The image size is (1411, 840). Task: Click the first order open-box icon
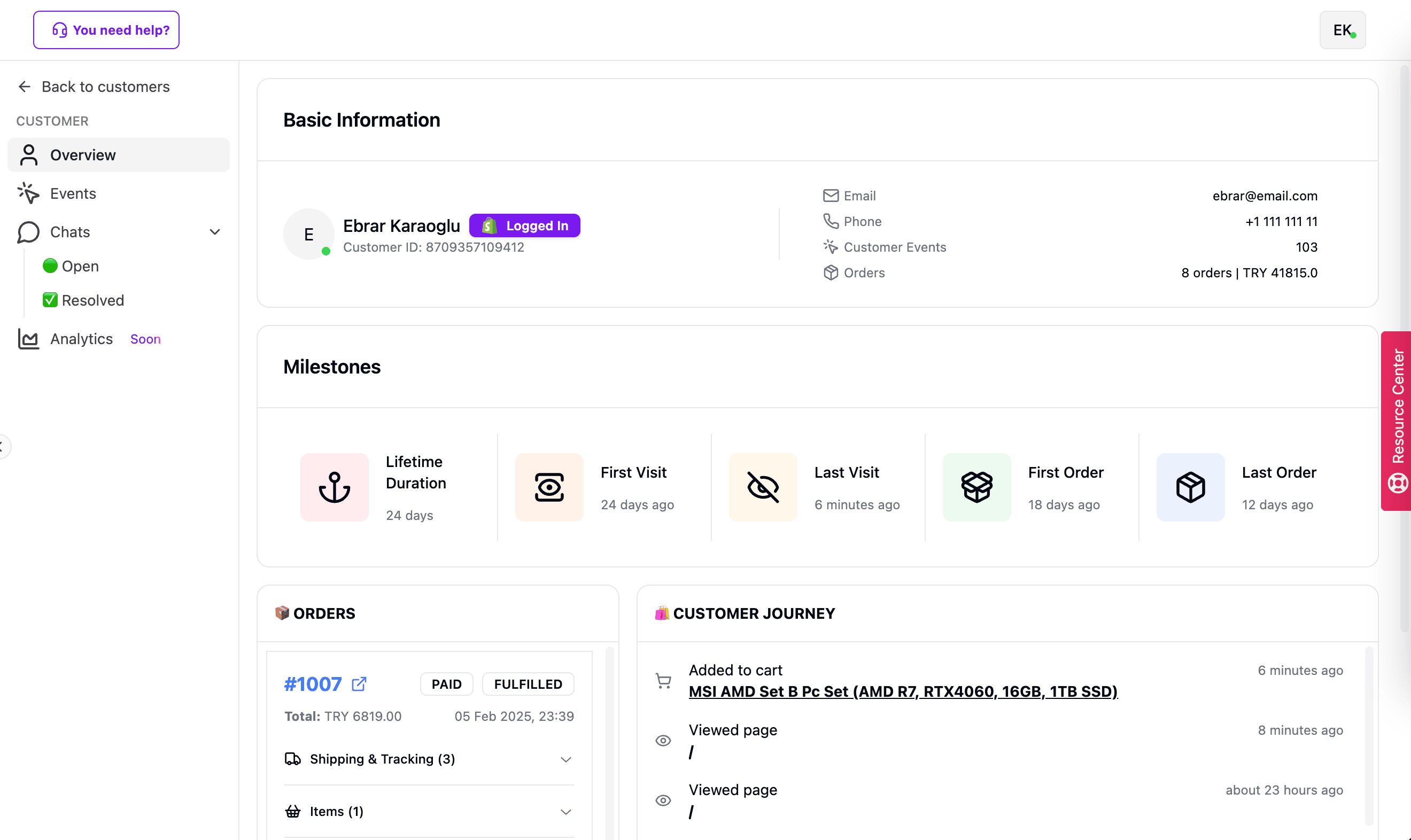point(977,487)
